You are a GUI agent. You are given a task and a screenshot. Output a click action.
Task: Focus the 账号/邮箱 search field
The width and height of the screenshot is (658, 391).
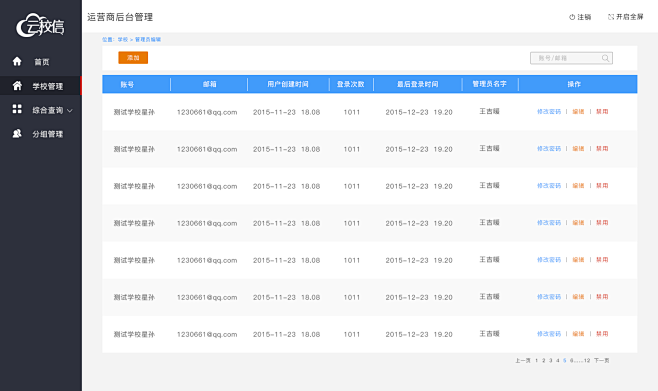click(571, 58)
